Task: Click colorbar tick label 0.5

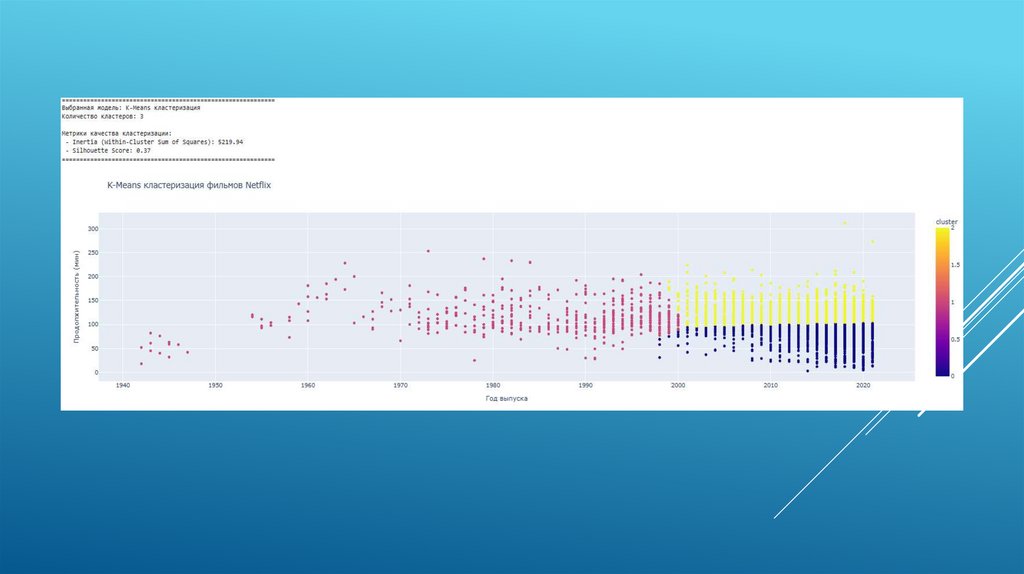Action: 955,340
